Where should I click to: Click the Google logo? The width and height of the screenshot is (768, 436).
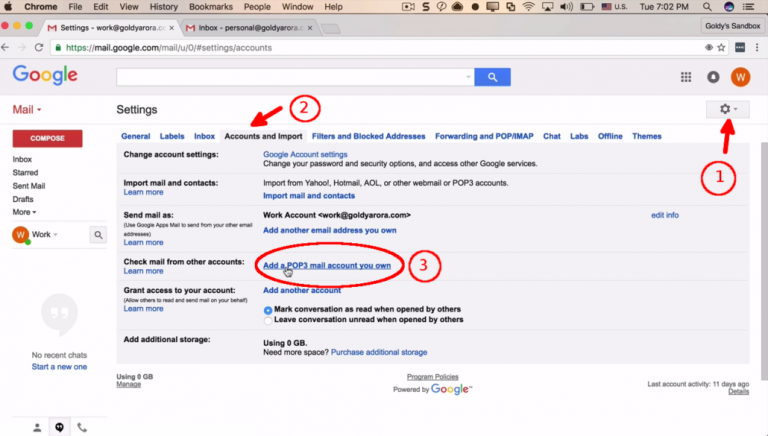pyautogui.click(x=45, y=75)
